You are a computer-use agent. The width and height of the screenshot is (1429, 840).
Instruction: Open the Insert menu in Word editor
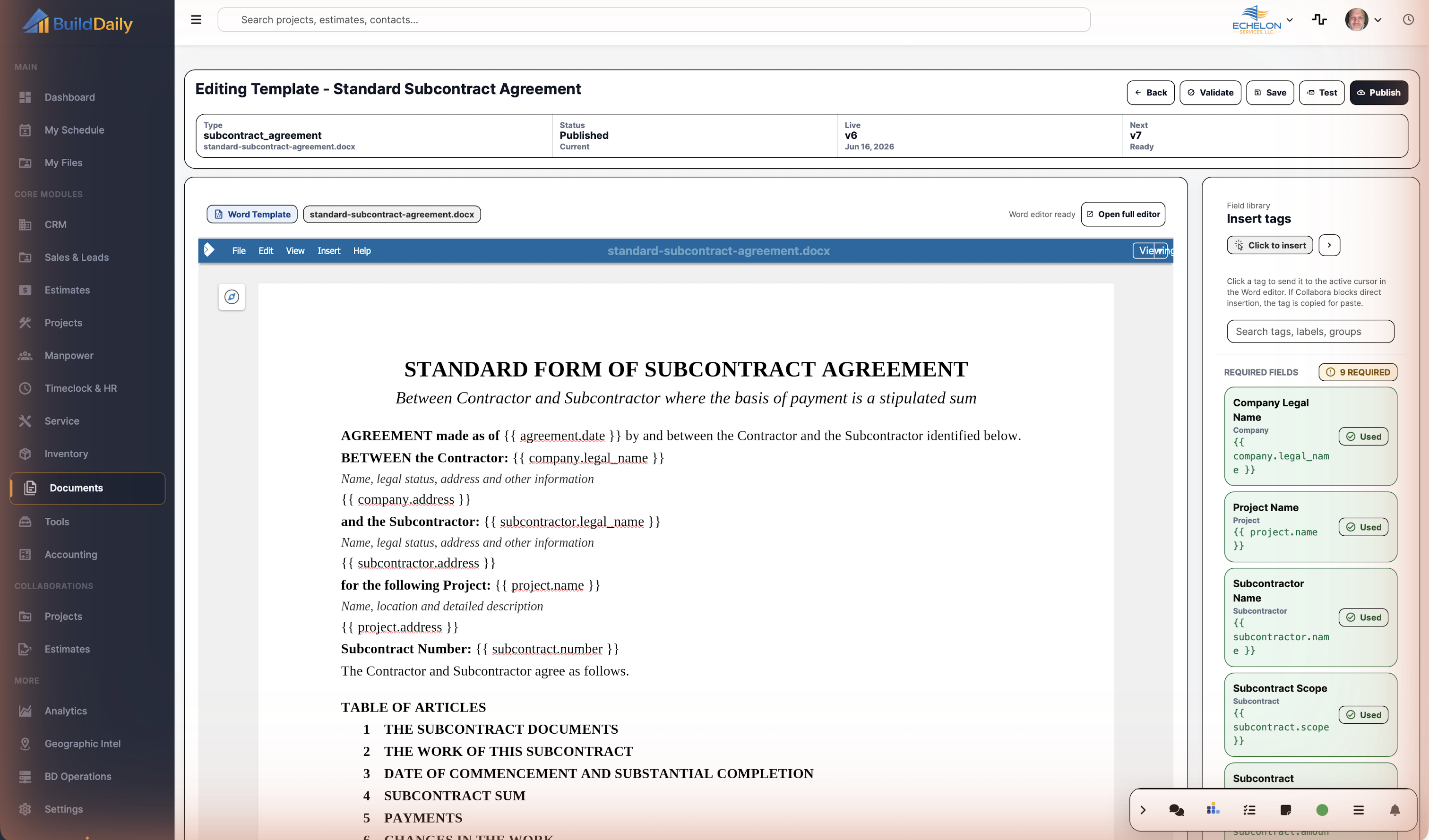pyautogui.click(x=329, y=250)
